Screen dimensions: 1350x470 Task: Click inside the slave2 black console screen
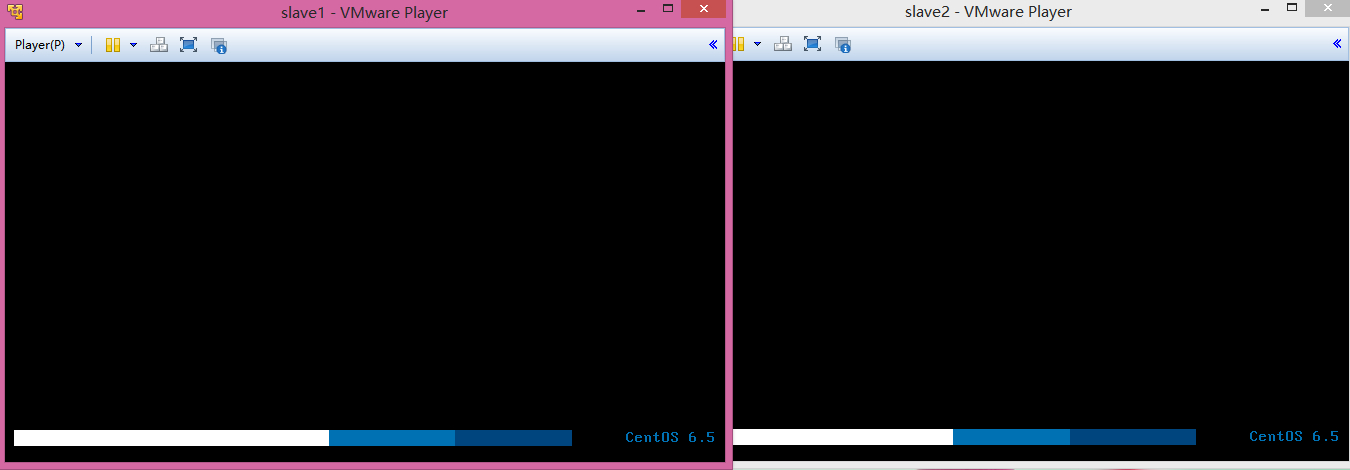pyautogui.click(x=1040, y=240)
